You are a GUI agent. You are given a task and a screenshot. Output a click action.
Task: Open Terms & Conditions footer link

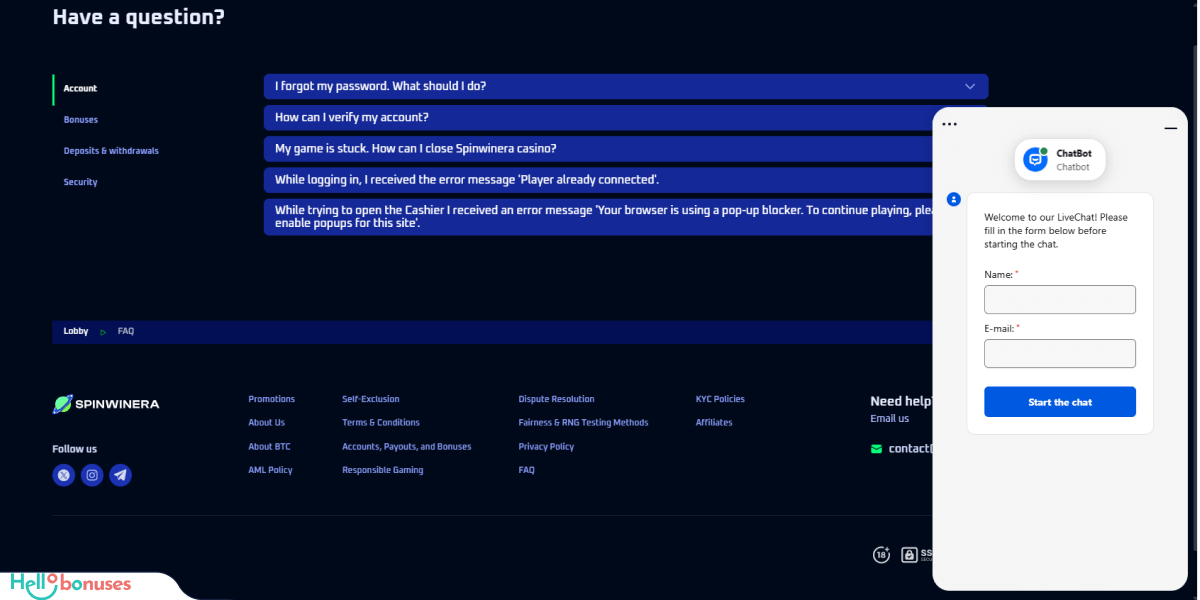pos(381,422)
